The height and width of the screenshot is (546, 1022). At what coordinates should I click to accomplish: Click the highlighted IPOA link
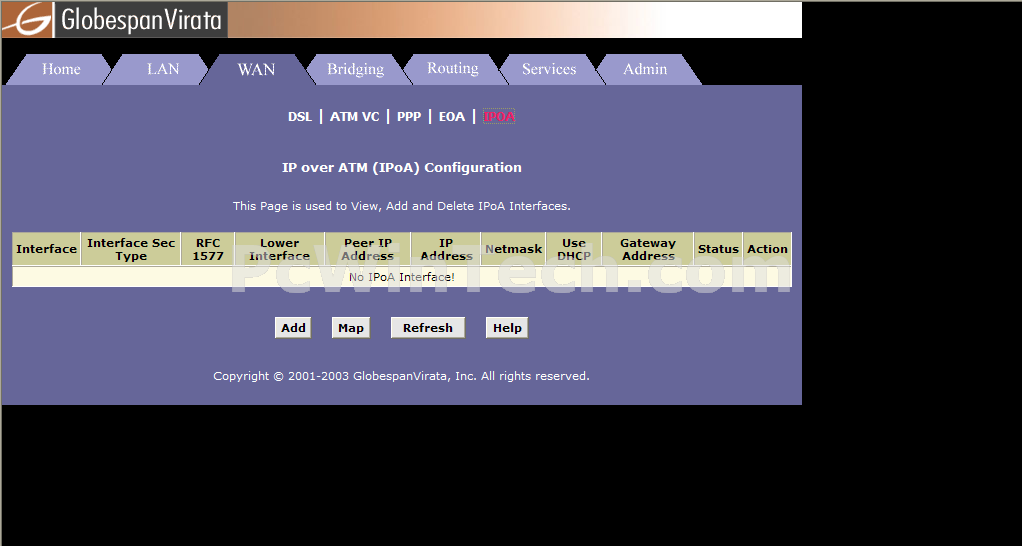[x=499, y=117]
